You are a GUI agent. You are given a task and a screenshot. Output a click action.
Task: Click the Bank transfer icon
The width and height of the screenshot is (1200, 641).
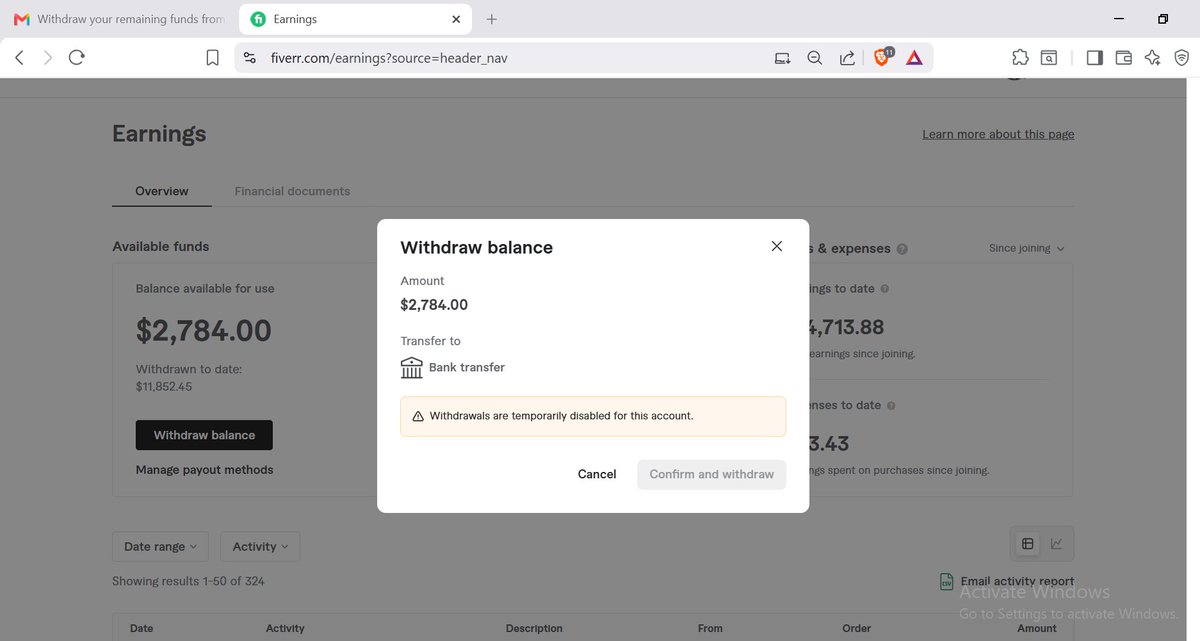click(412, 368)
